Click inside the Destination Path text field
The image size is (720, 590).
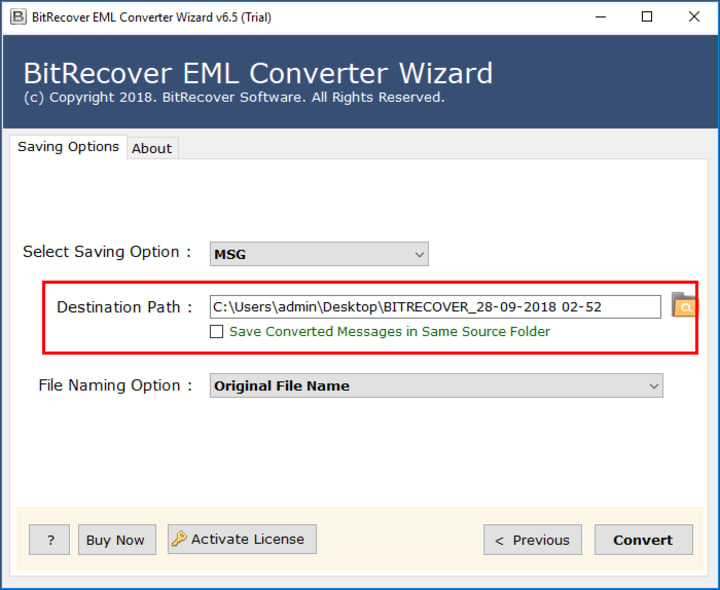[435, 307]
